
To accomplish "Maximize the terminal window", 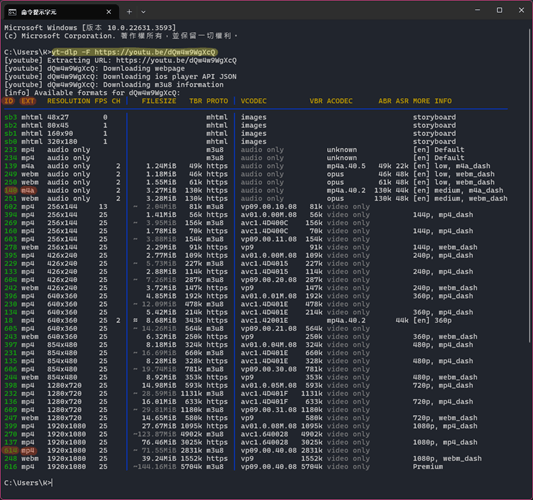I will tap(499, 10).
